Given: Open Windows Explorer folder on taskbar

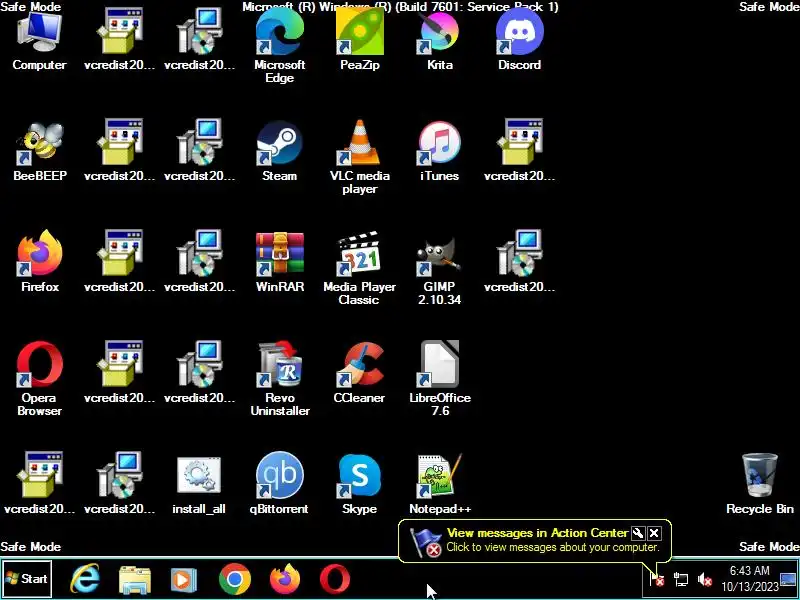Looking at the screenshot, I should (x=135, y=579).
